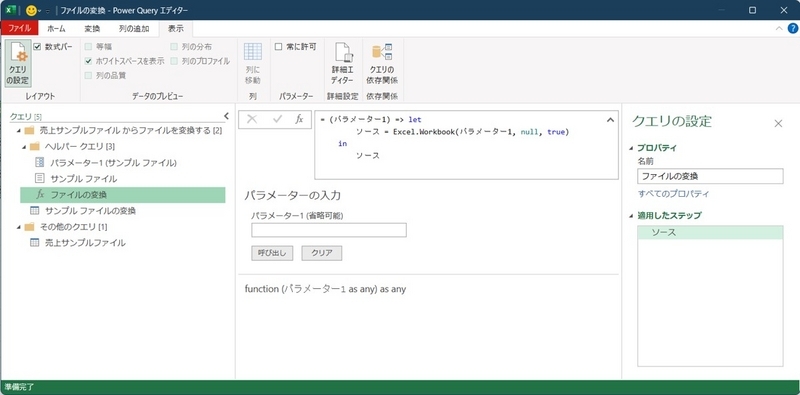Switch to the 列の追加 tab
This screenshot has width=800, height=395.
pyautogui.click(x=134, y=29)
